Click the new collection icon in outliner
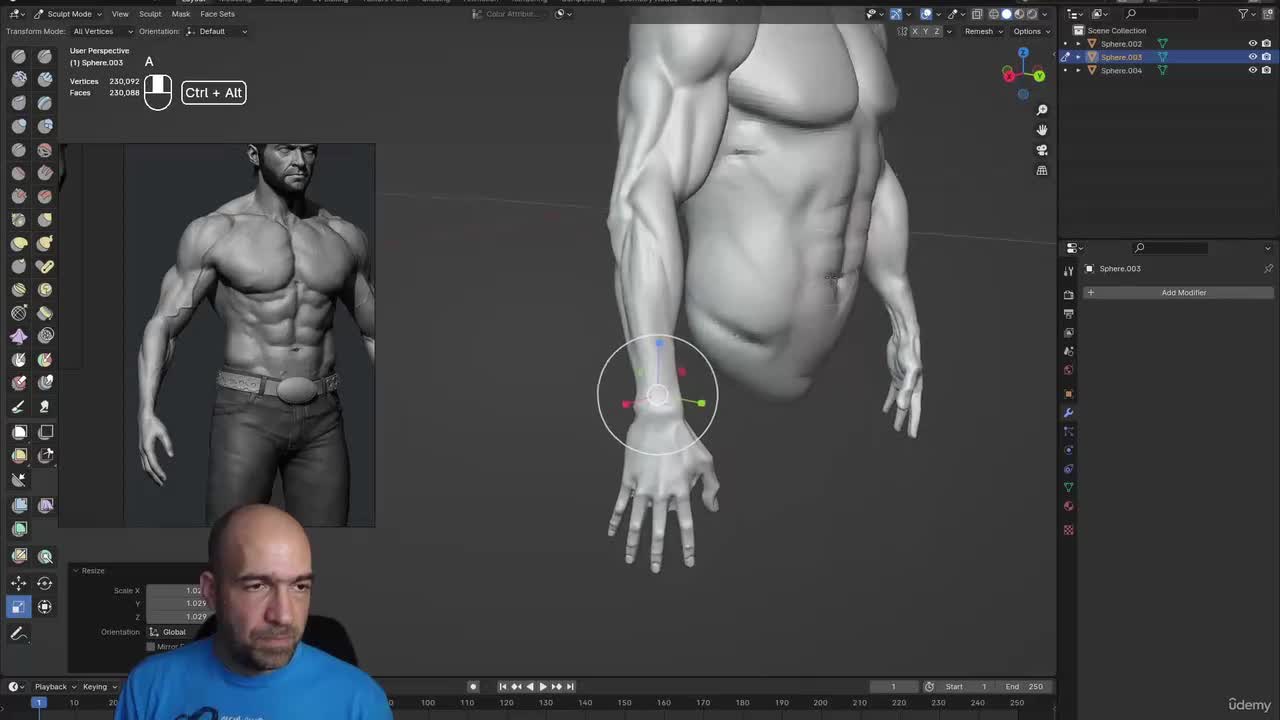This screenshot has height=720, width=1280. [1268, 14]
